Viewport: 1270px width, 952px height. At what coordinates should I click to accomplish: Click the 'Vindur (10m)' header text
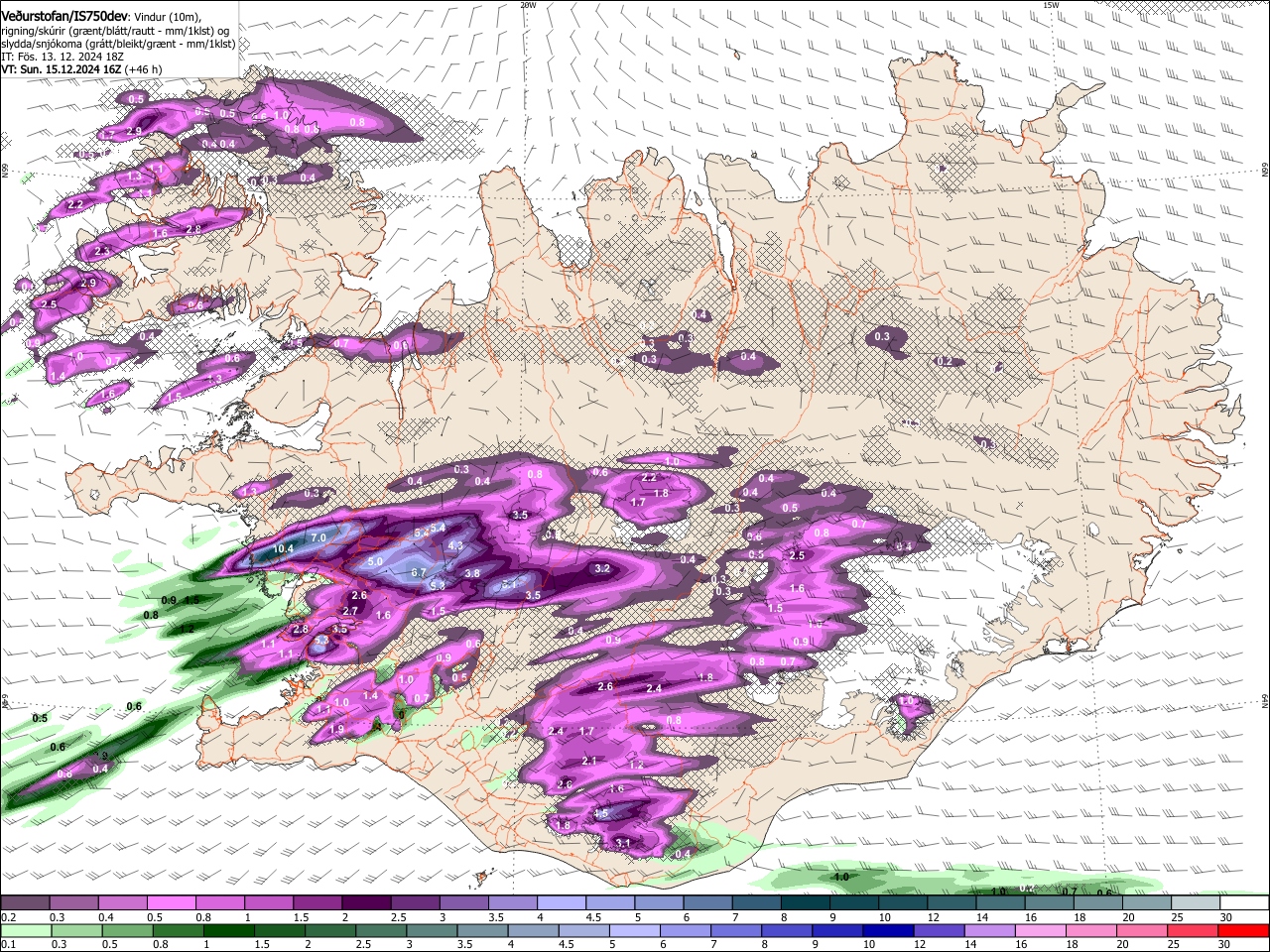167,16
